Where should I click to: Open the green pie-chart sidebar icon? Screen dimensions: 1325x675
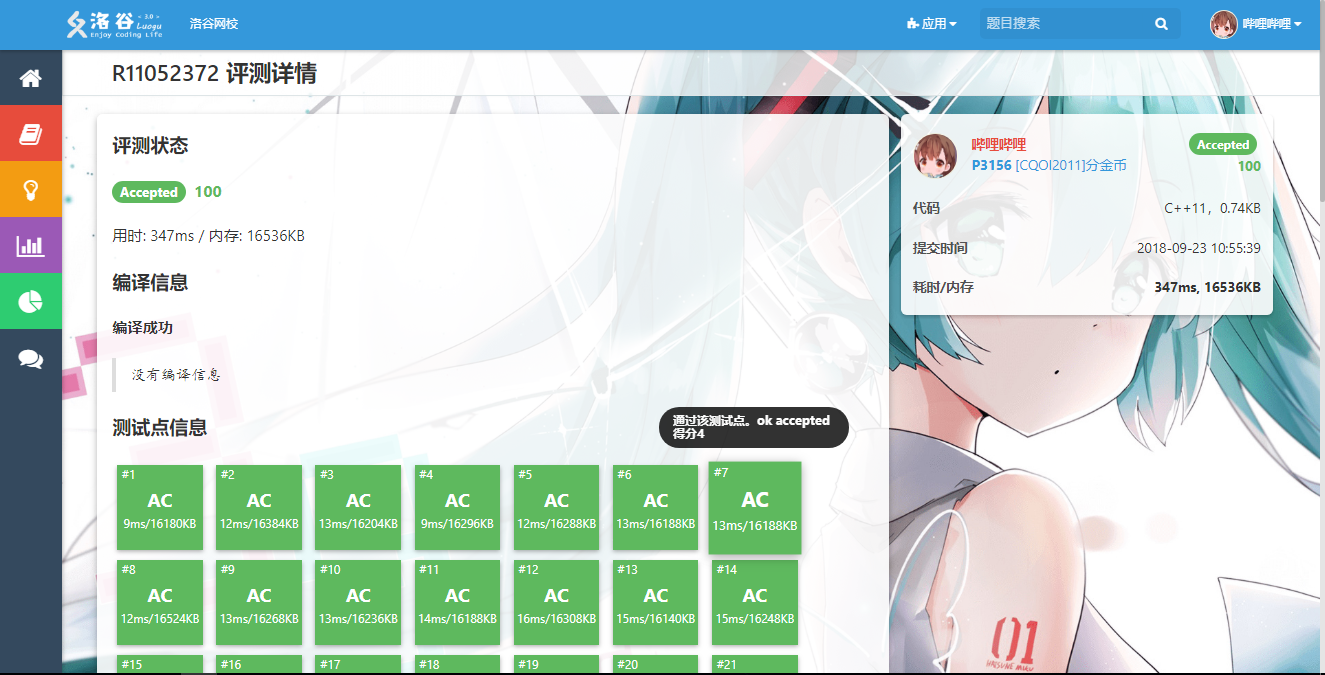click(x=31, y=301)
